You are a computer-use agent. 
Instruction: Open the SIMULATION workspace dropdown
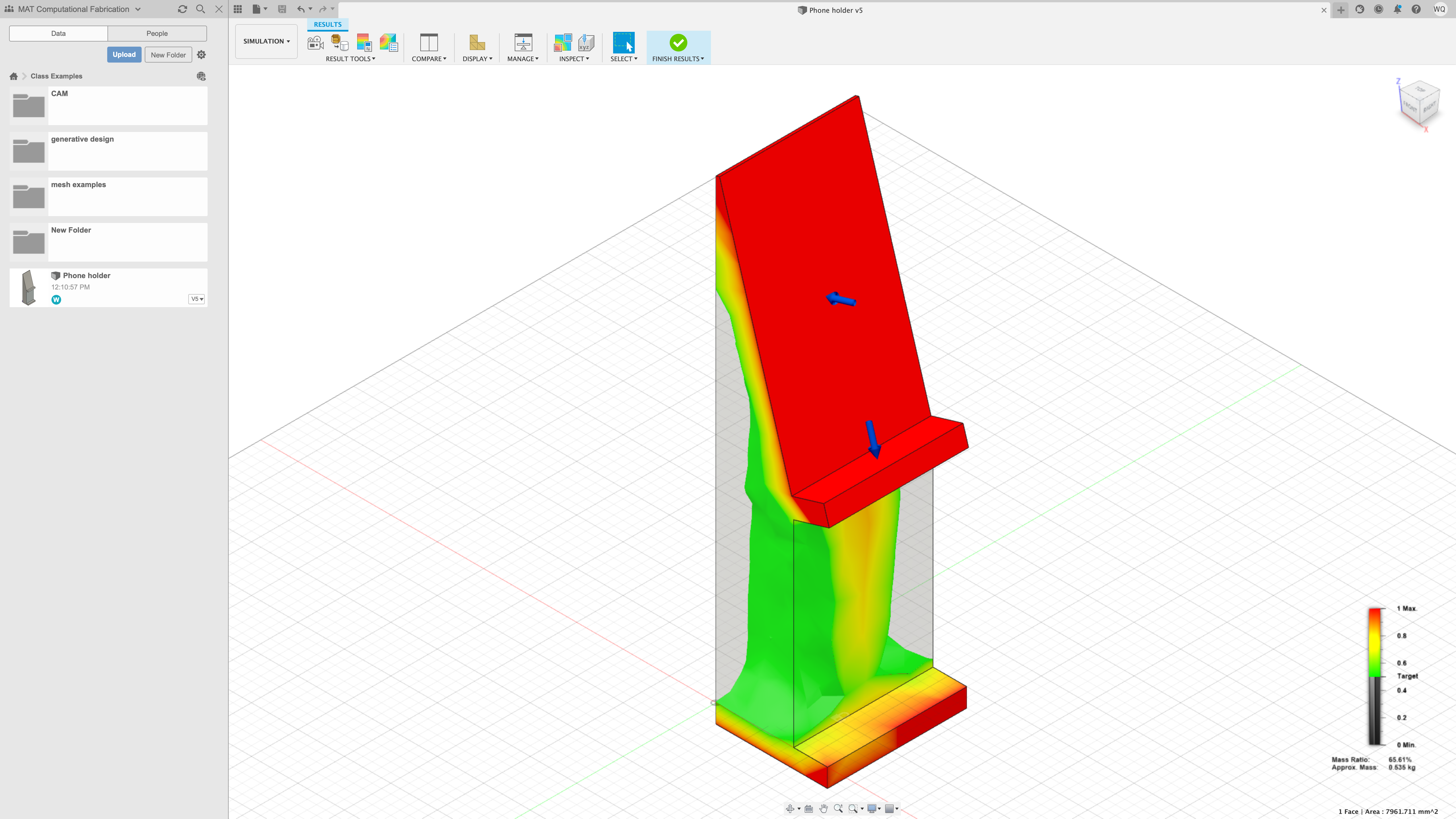click(x=266, y=41)
